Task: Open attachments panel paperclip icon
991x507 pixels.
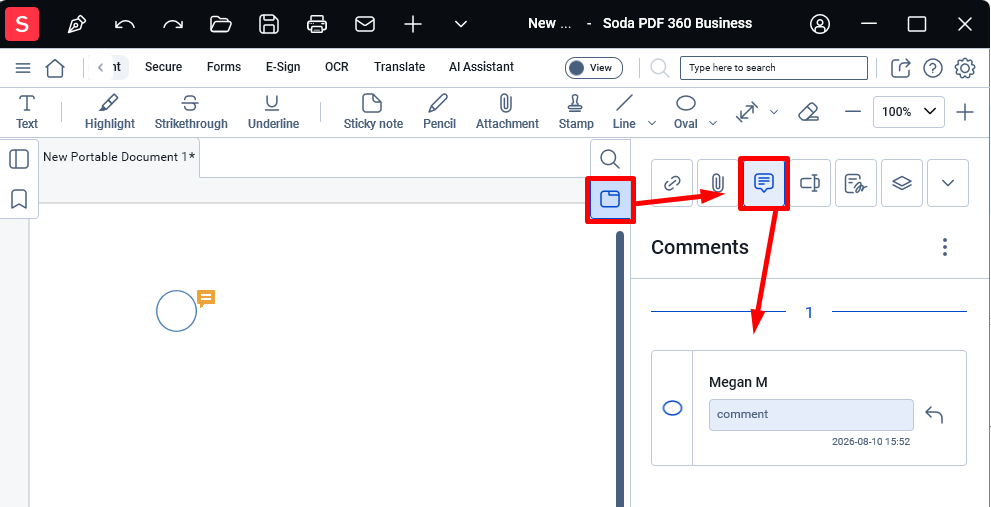Action: click(x=717, y=183)
